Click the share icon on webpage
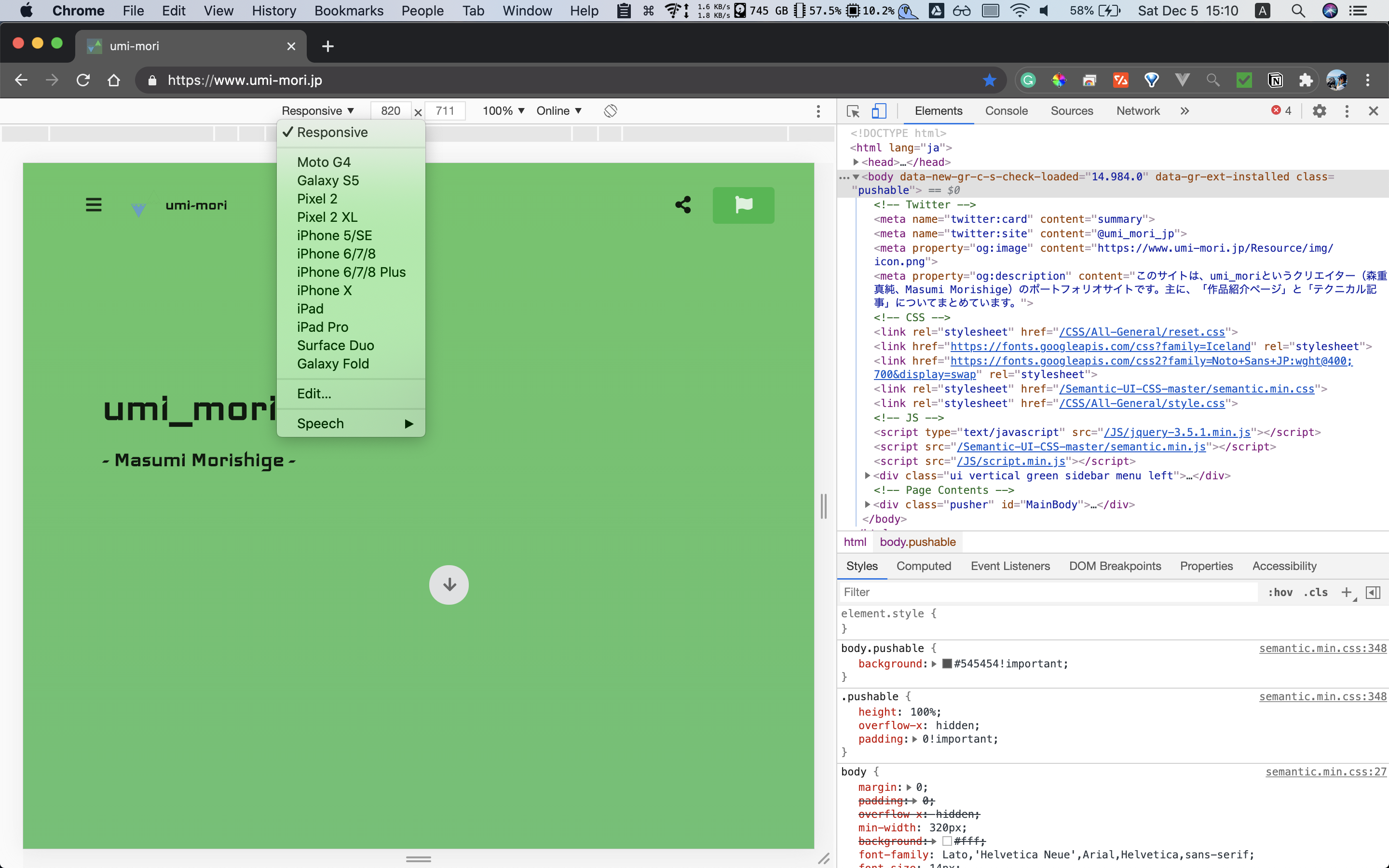Viewport: 1389px width, 868px height. click(683, 204)
